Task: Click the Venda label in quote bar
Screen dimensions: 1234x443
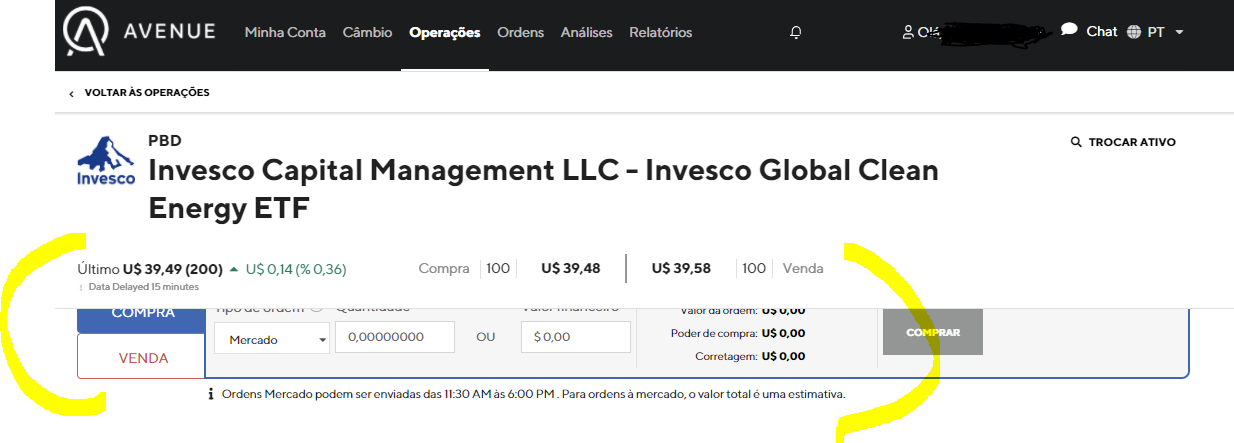Action: (803, 268)
